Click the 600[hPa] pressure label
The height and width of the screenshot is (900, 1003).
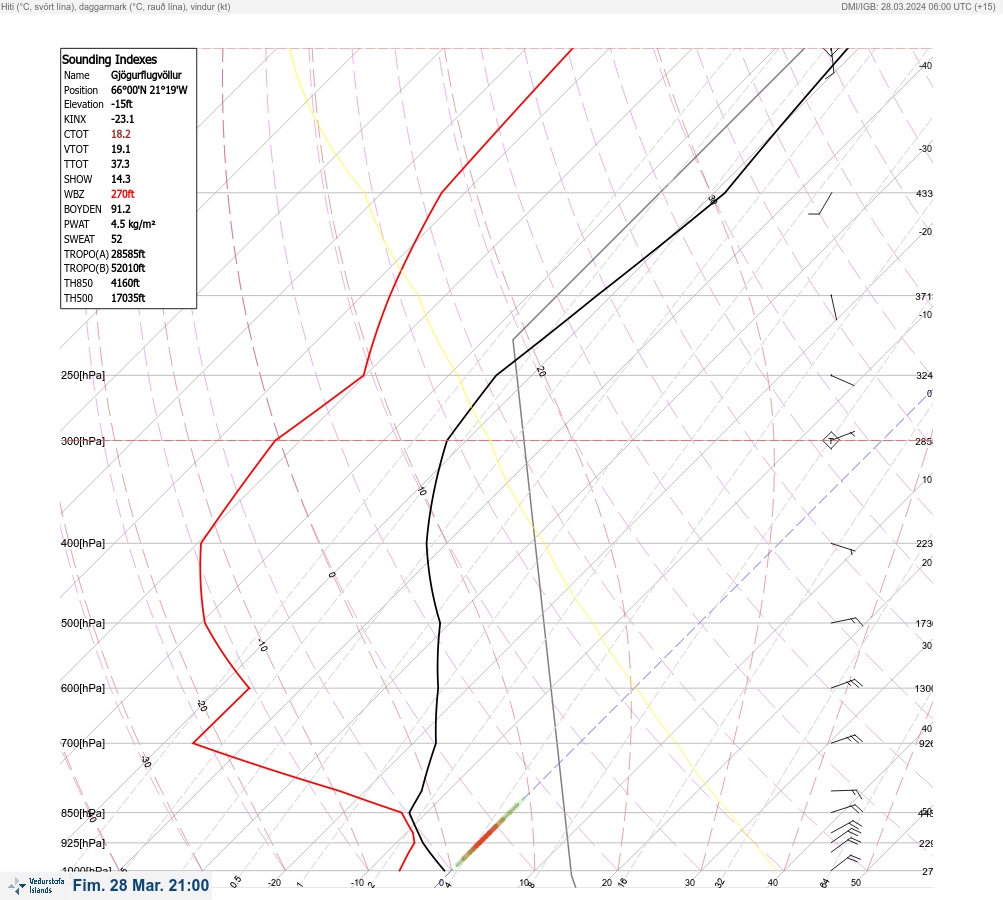pos(83,688)
